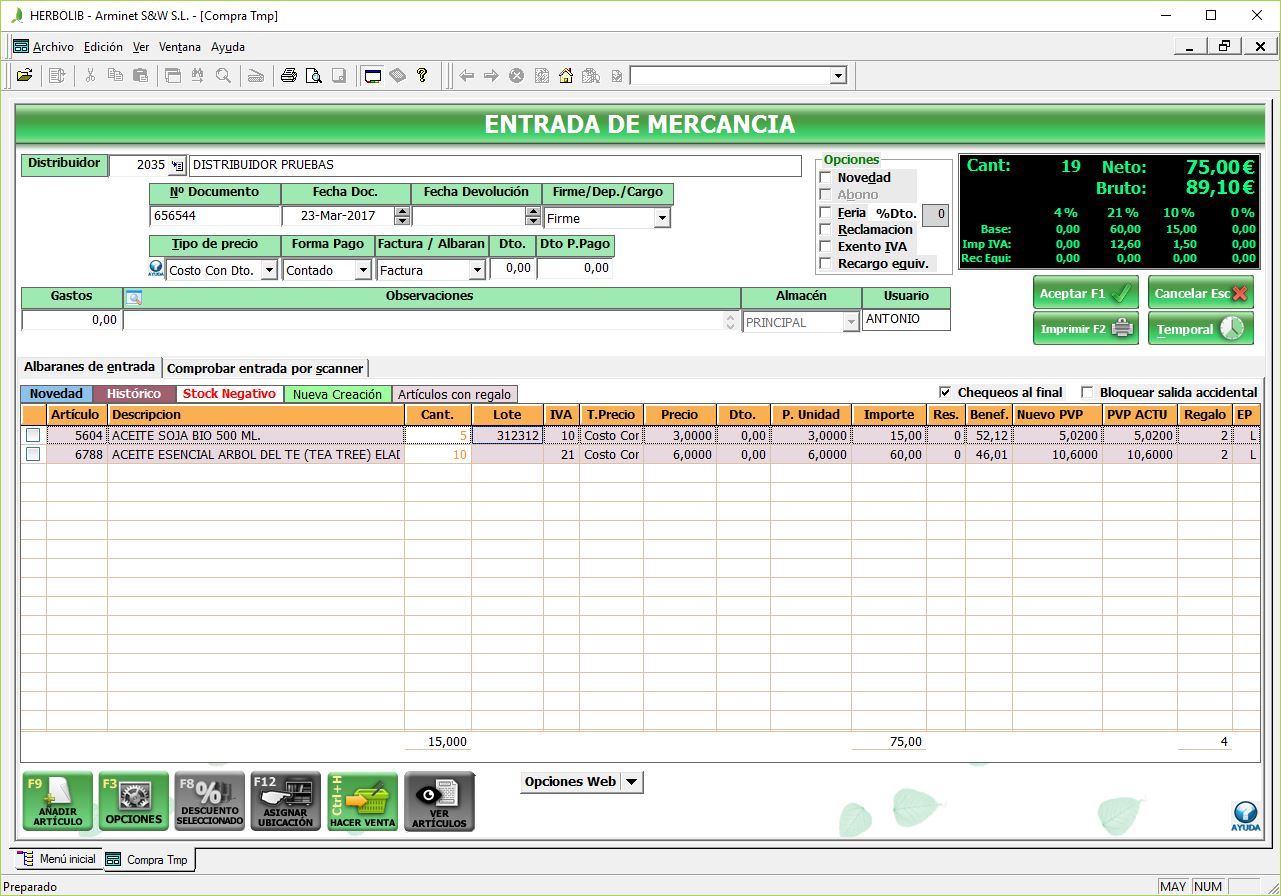The image size is (1281, 896).
Task: Open the Factura / Albaran dropdown
Action: tap(477, 270)
